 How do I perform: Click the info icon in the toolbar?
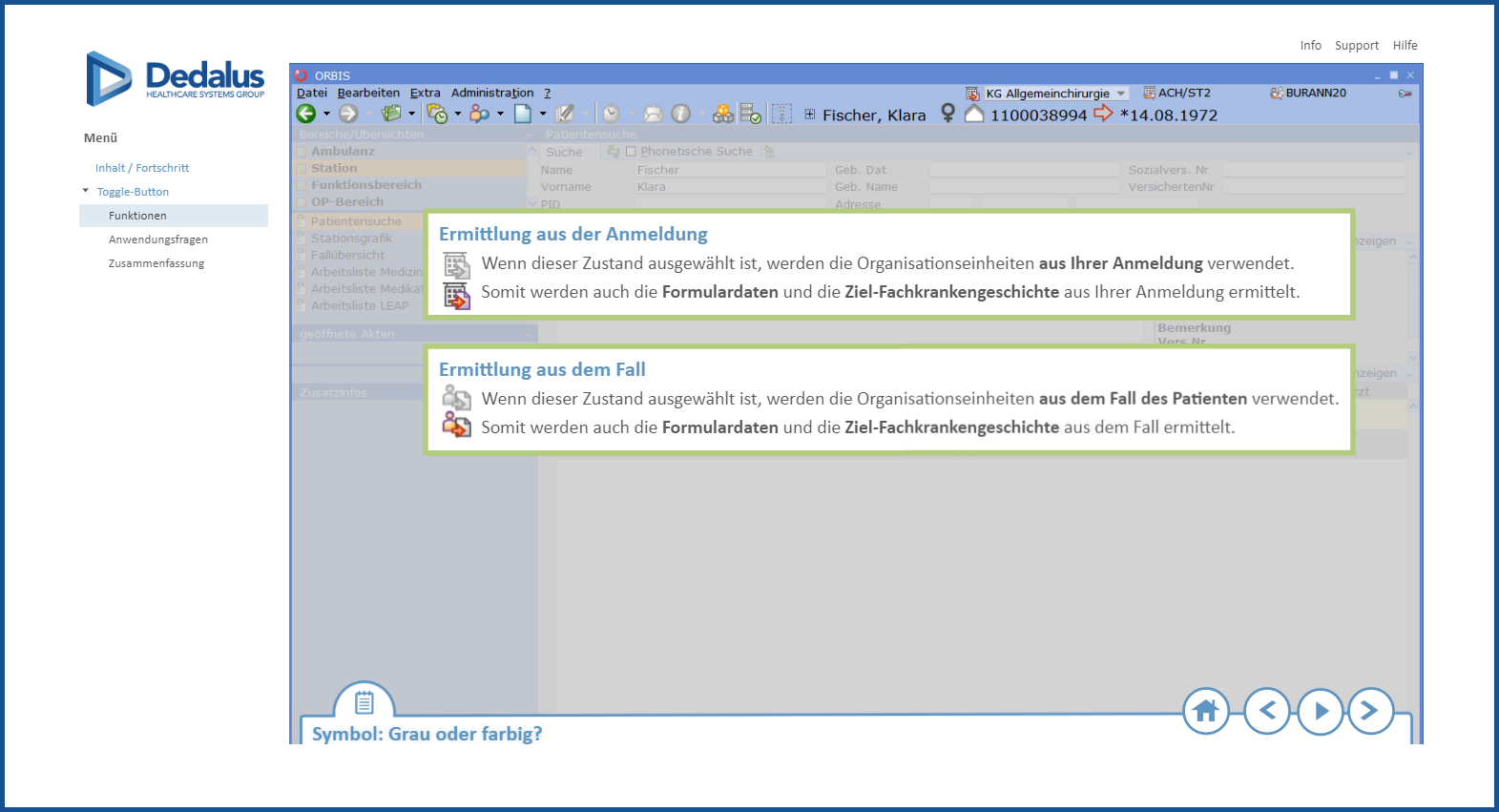click(x=680, y=115)
